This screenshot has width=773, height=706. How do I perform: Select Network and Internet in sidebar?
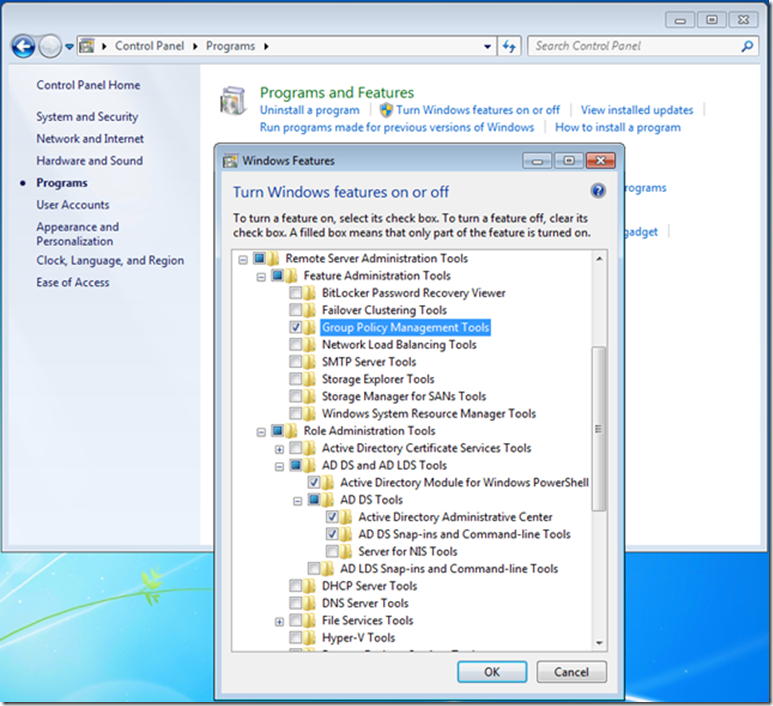(90, 139)
